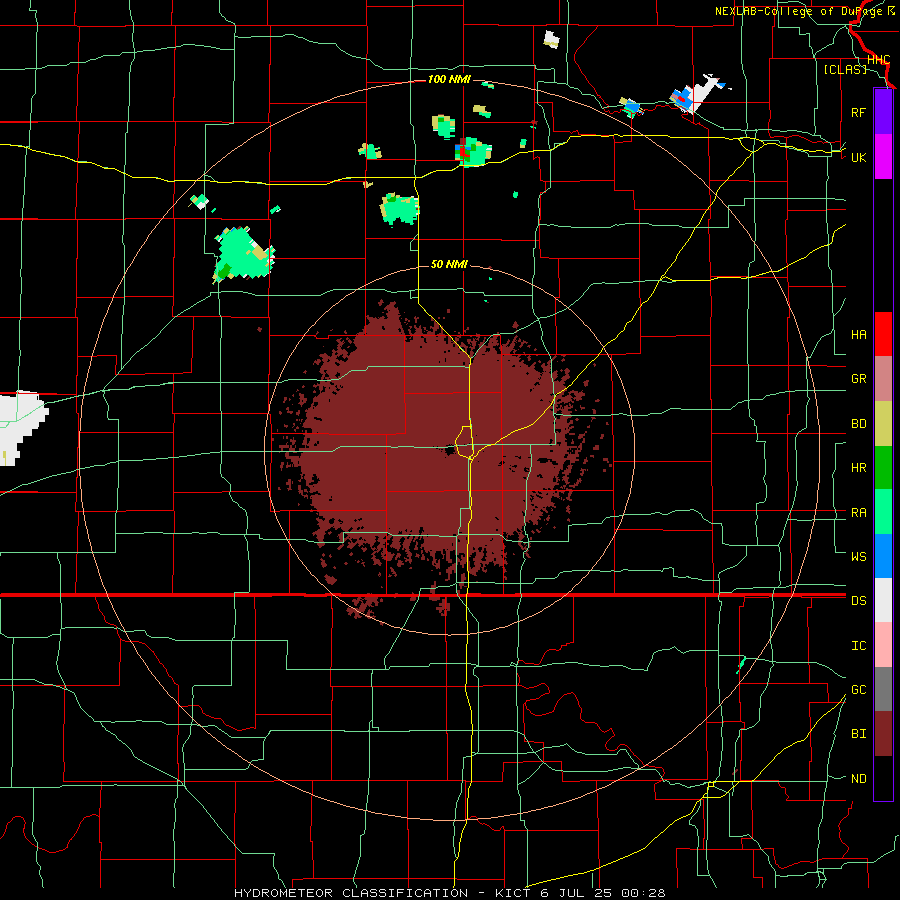Click the purple RF color swatch in legend
The height and width of the screenshot is (900, 900).
point(883,112)
